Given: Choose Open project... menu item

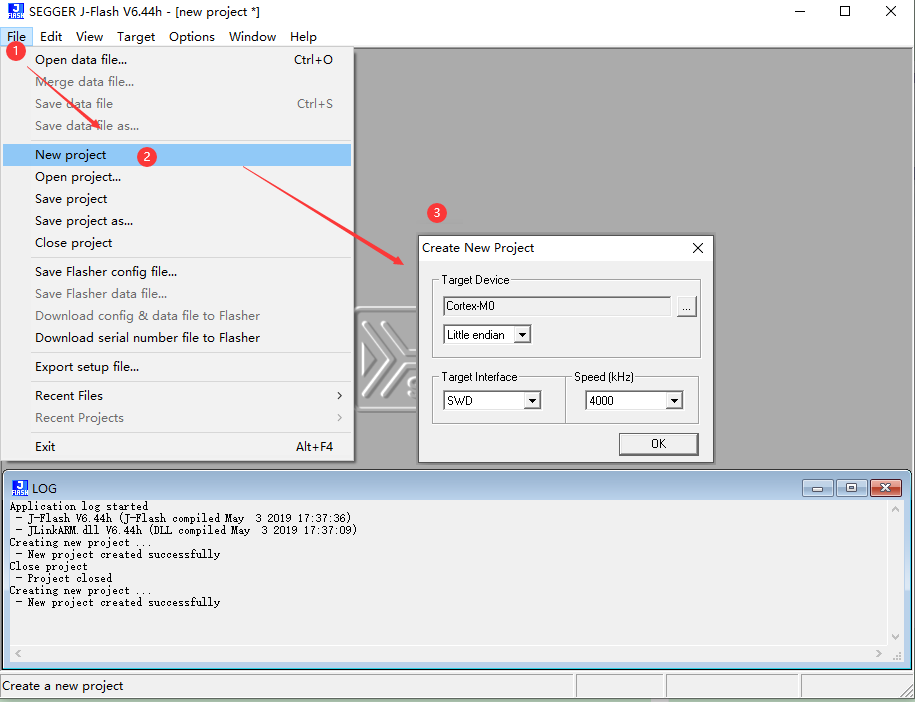Looking at the screenshot, I should tap(177, 177).
